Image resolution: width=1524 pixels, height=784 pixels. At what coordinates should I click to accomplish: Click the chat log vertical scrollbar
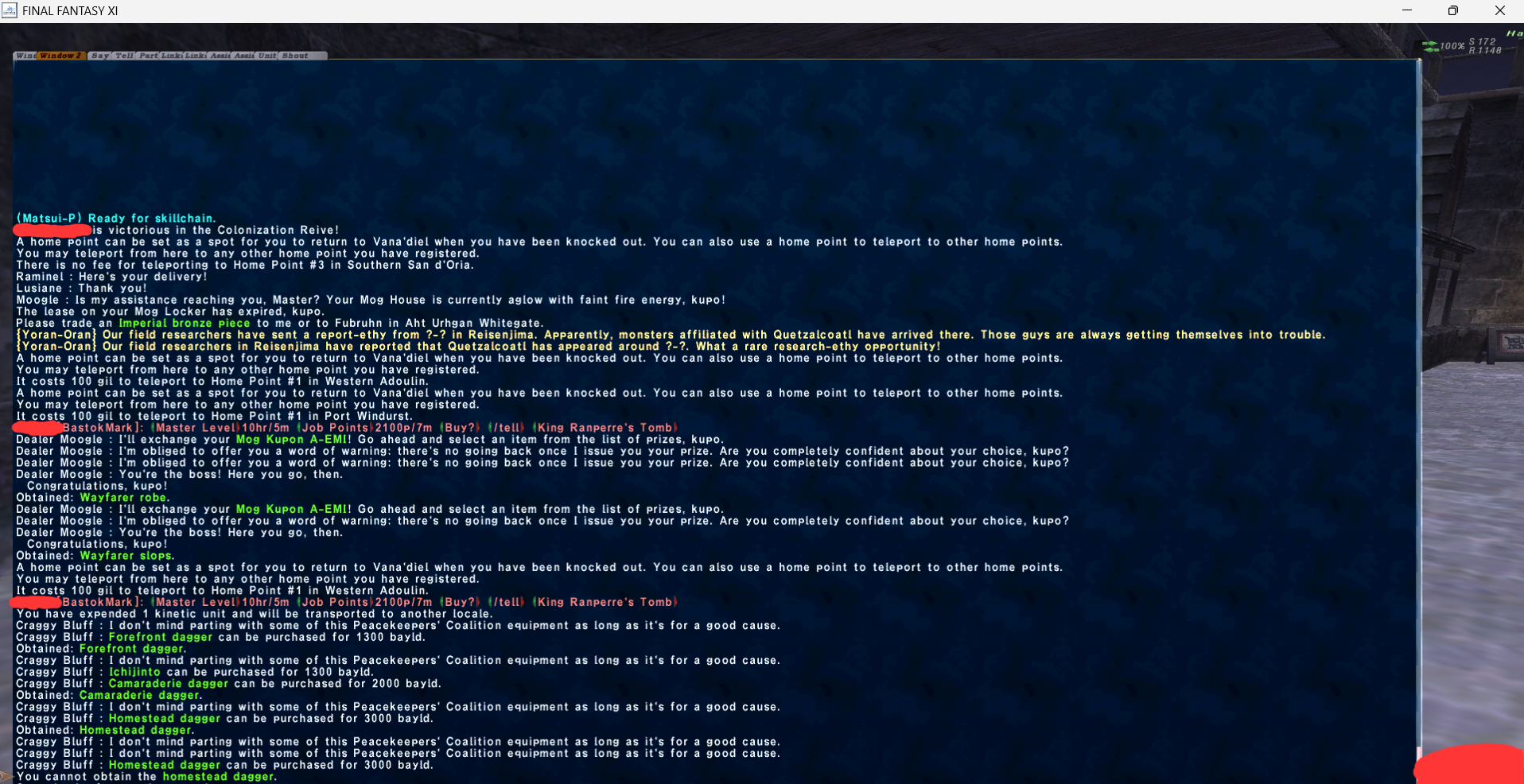[x=1418, y=398]
